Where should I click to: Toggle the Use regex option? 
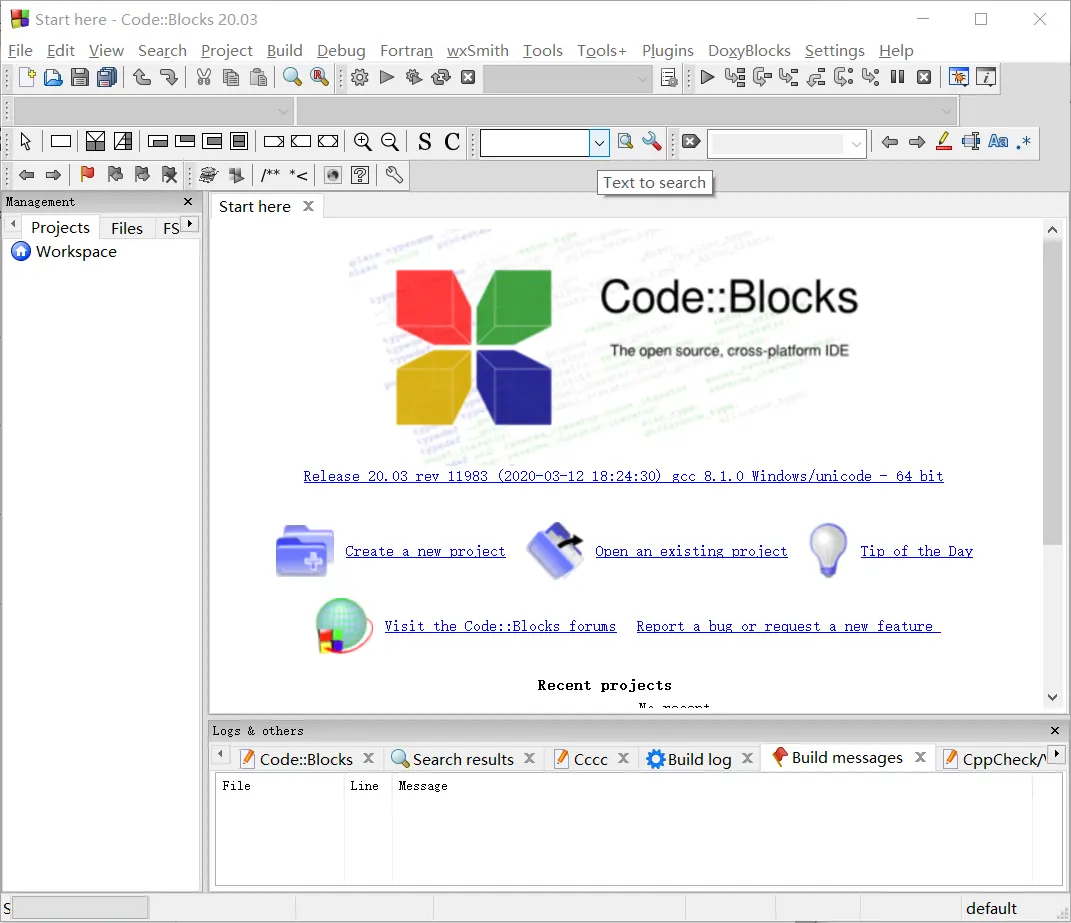click(1024, 141)
